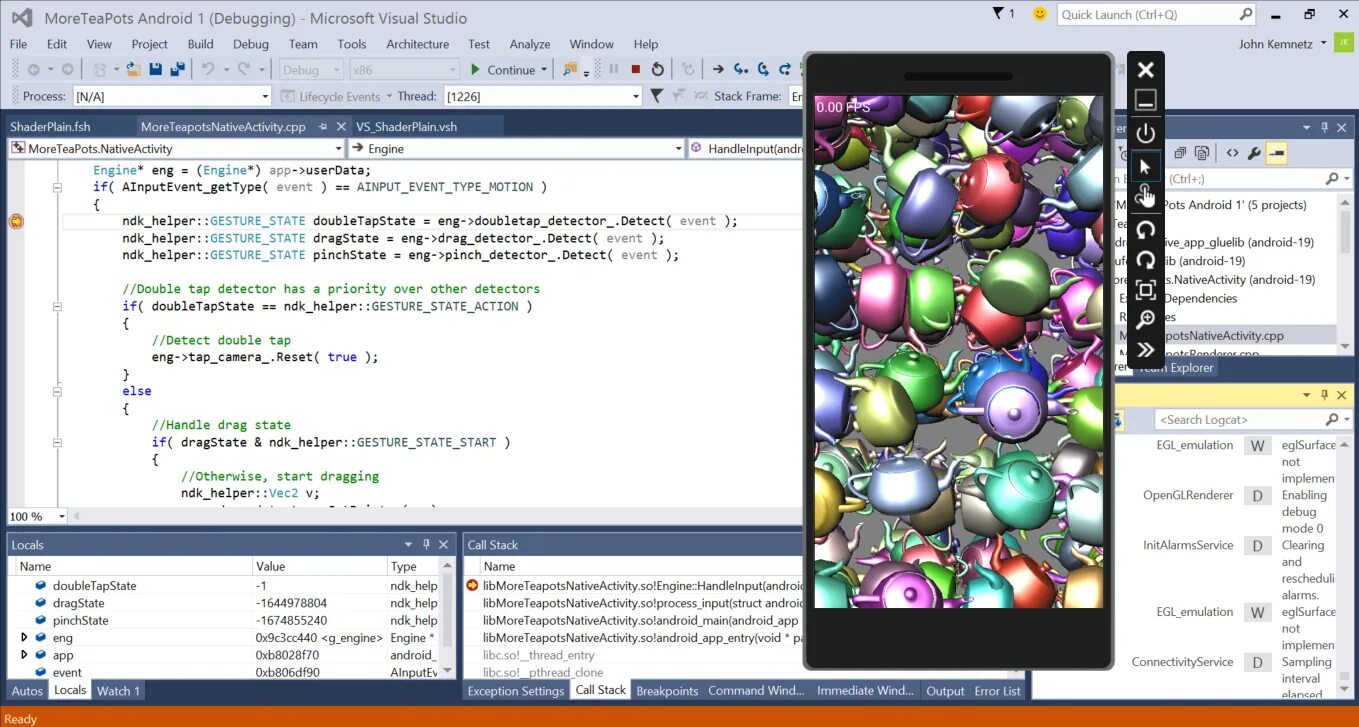Click the Step Over toolbar icon

pyautogui.click(x=763, y=70)
